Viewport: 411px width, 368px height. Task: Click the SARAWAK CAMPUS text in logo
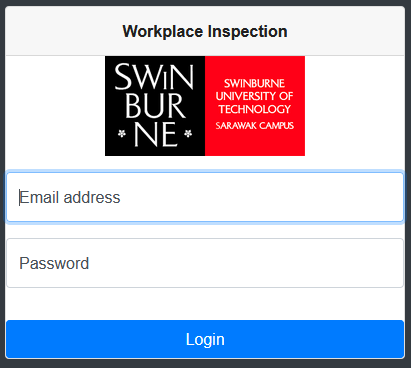click(x=255, y=126)
